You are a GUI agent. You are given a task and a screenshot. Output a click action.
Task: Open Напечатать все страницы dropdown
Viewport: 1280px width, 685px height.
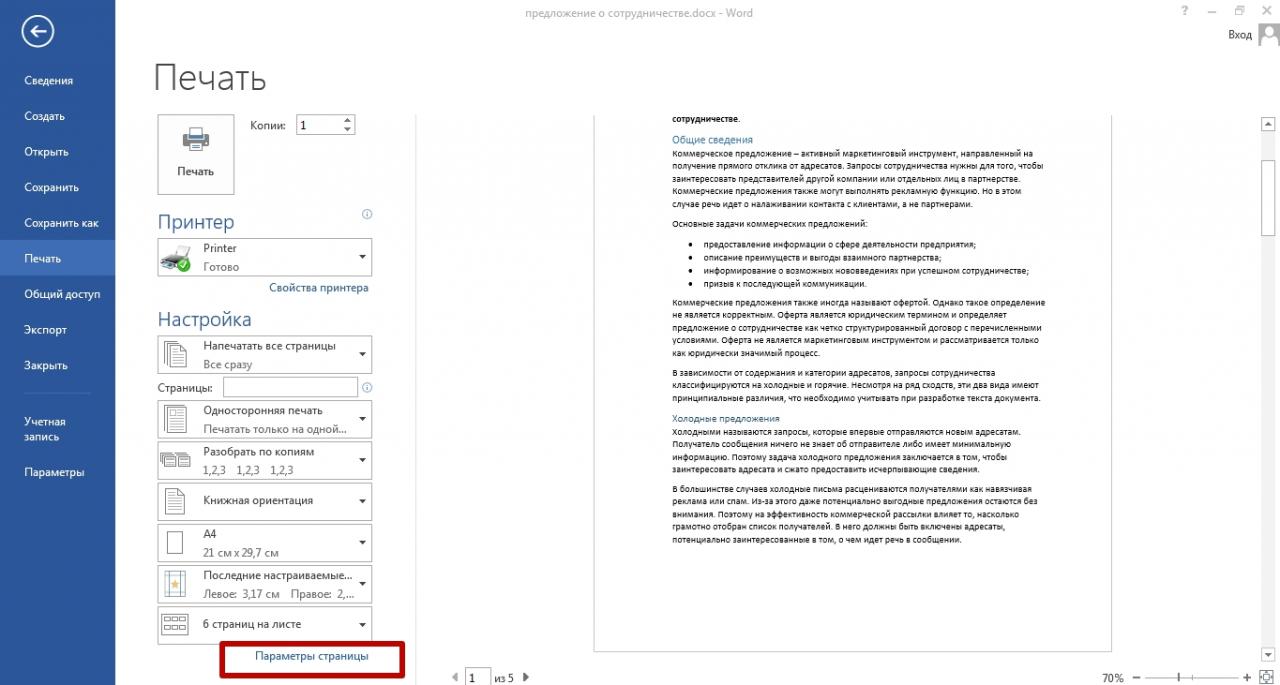tap(264, 355)
